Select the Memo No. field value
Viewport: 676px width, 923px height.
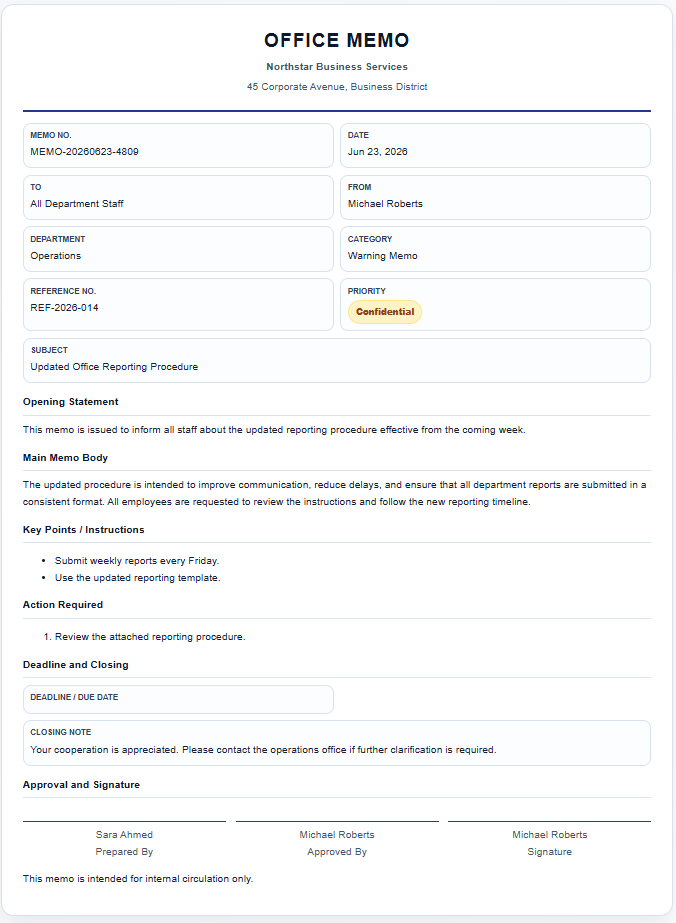click(x=84, y=152)
